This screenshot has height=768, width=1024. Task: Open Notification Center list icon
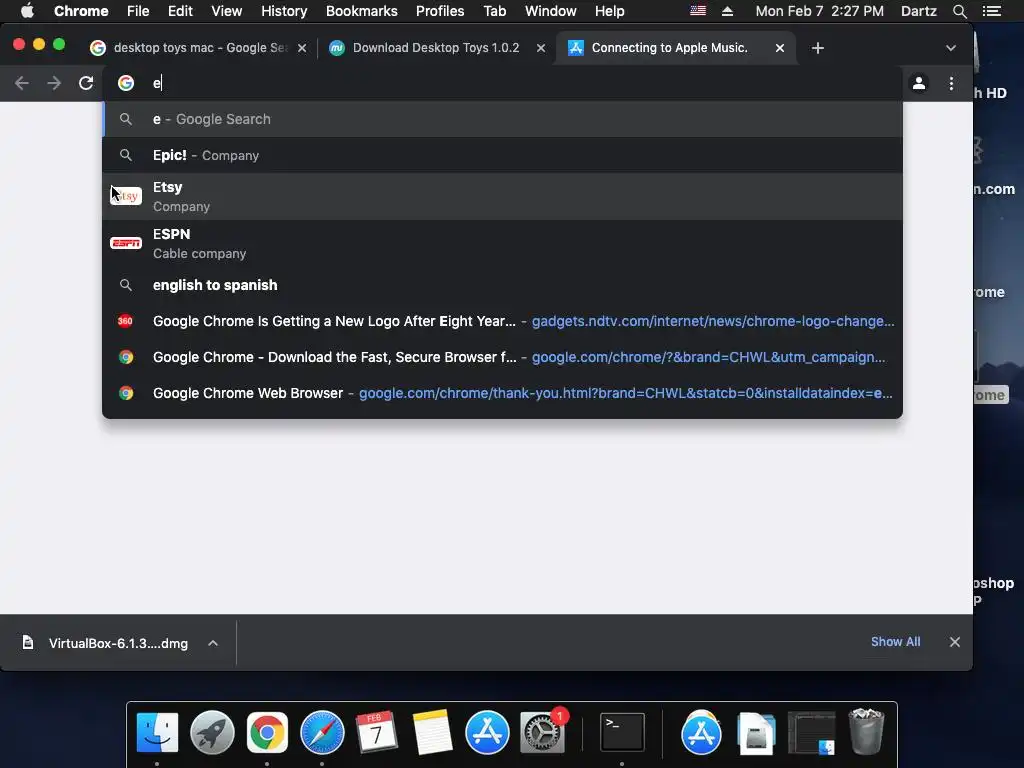coord(991,11)
